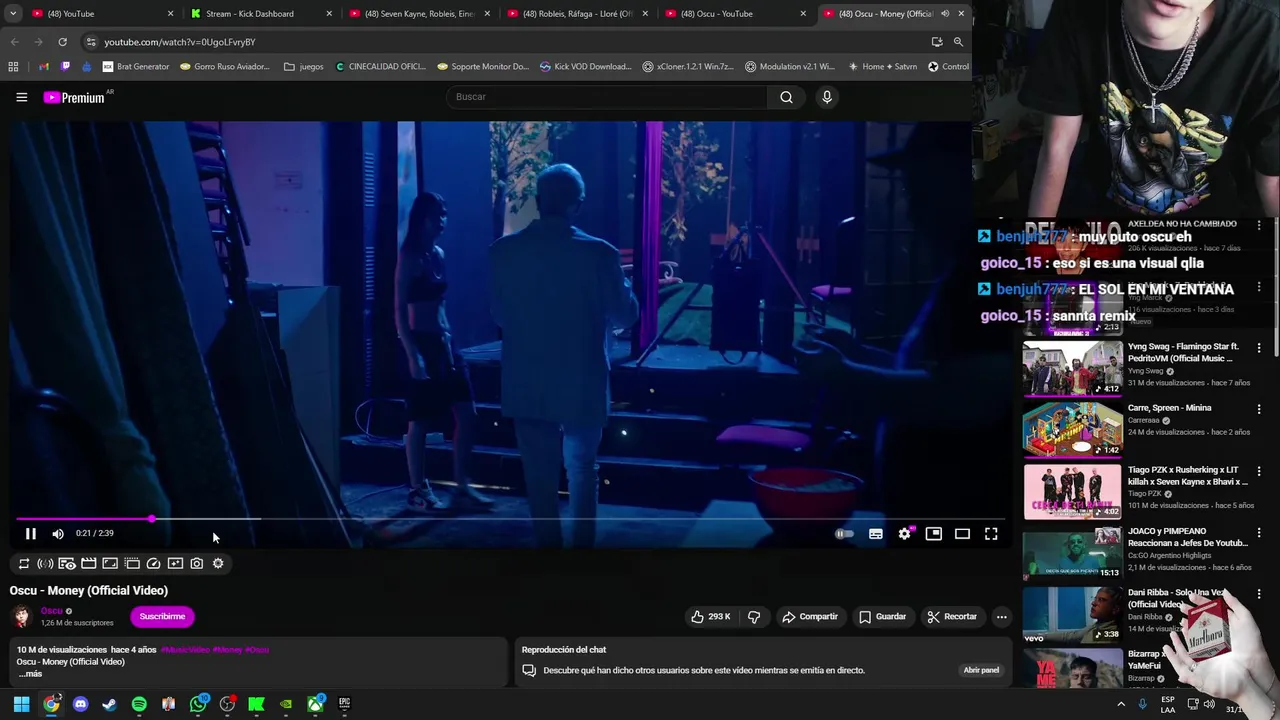Open the playback speed gauge icon
The image size is (1280, 720).
pyautogui.click(x=154, y=564)
